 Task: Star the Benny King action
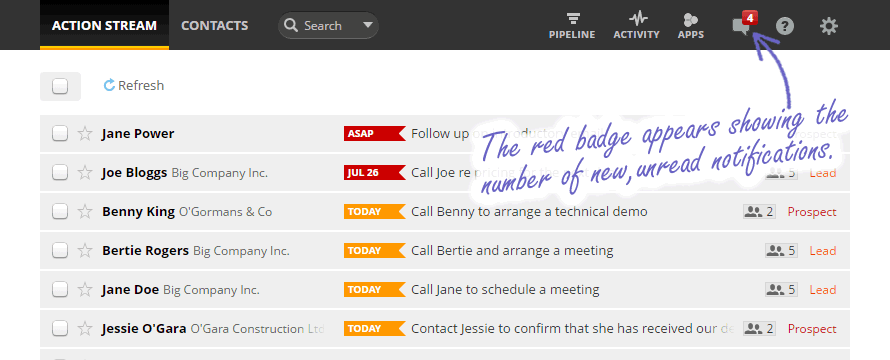[x=85, y=212]
